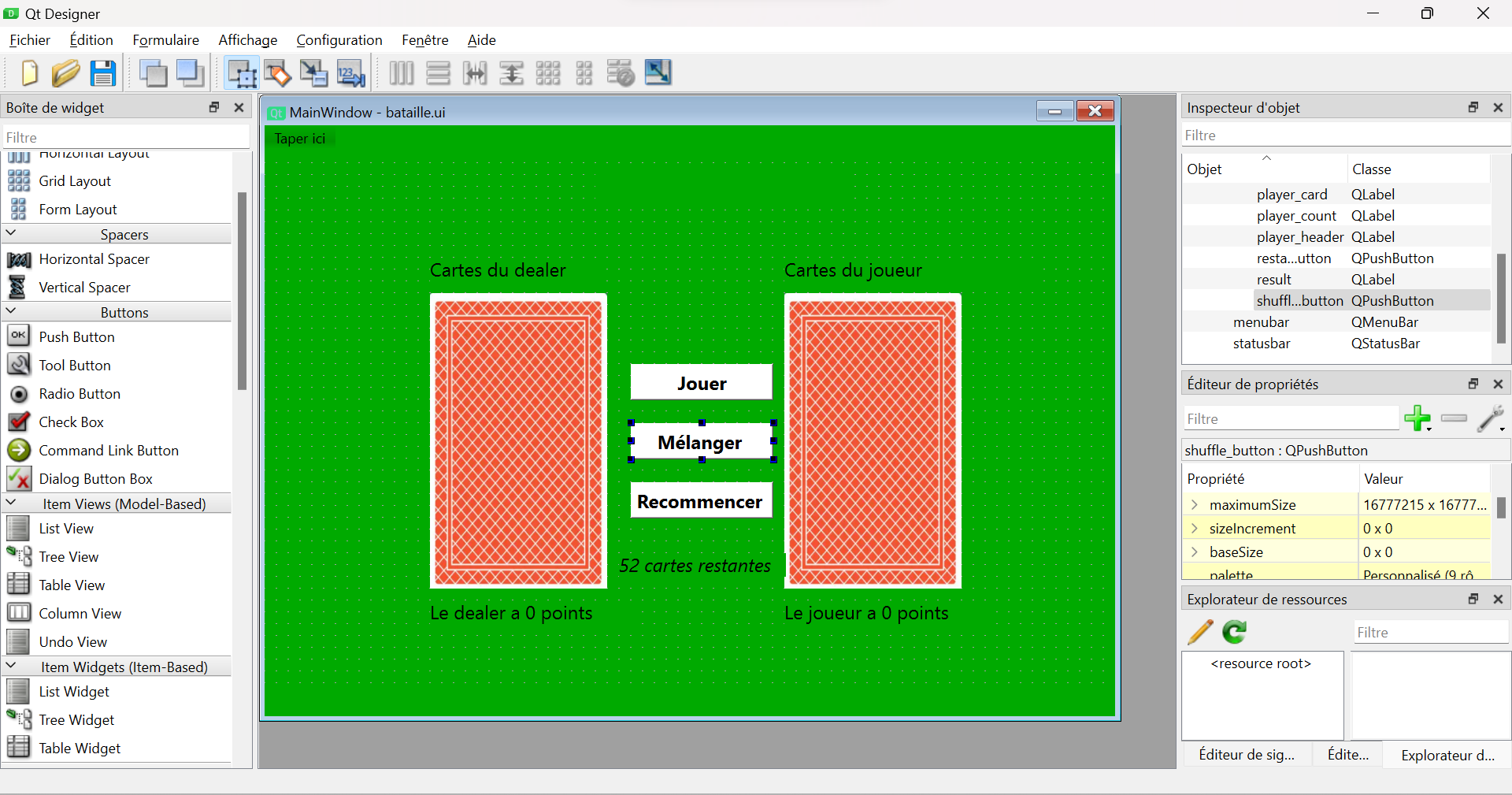
Task: Click the Recommencer button on the form
Action: point(701,500)
